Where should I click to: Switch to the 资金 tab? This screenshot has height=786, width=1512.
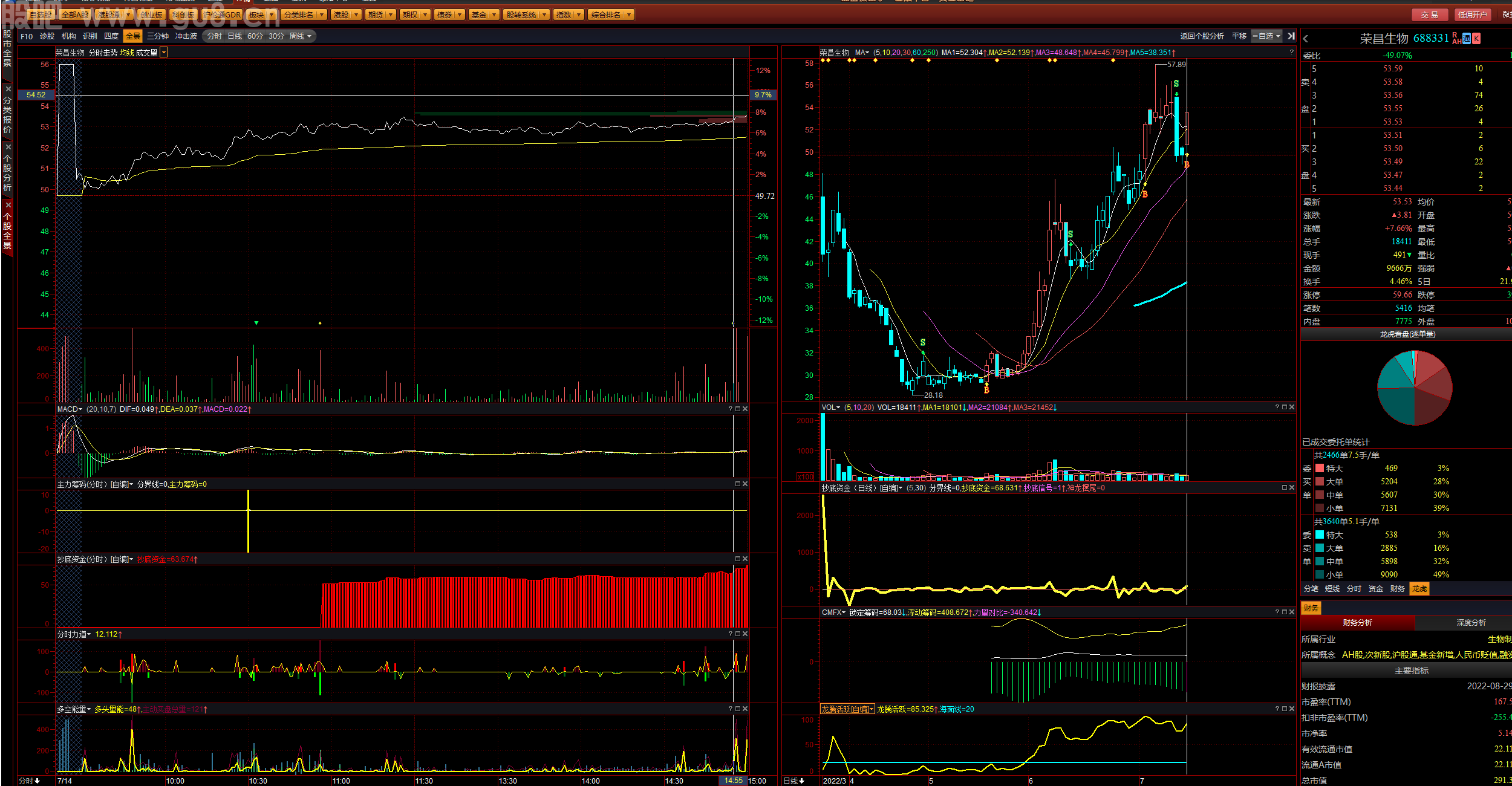[x=1376, y=589]
